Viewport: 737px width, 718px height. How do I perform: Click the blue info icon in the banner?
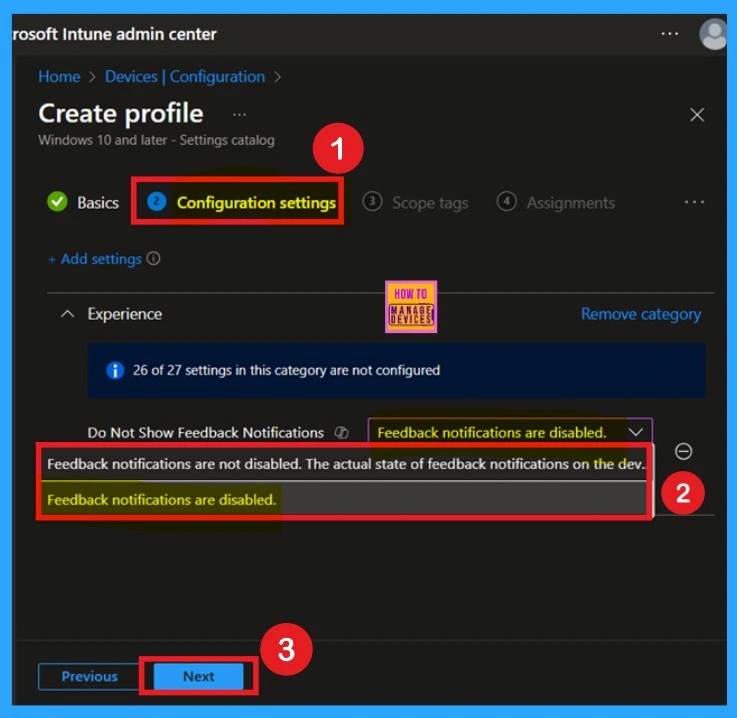pos(115,370)
